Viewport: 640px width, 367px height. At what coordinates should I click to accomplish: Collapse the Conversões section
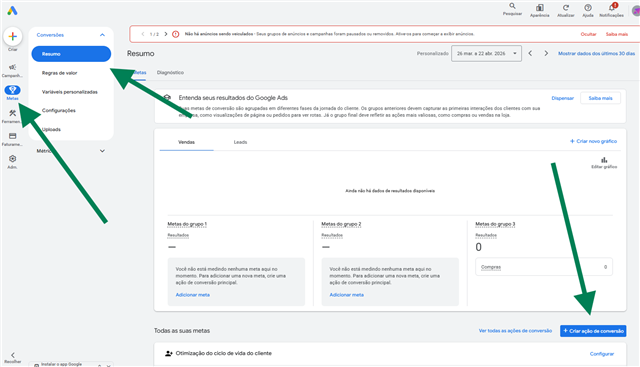pyautogui.click(x=102, y=35)
